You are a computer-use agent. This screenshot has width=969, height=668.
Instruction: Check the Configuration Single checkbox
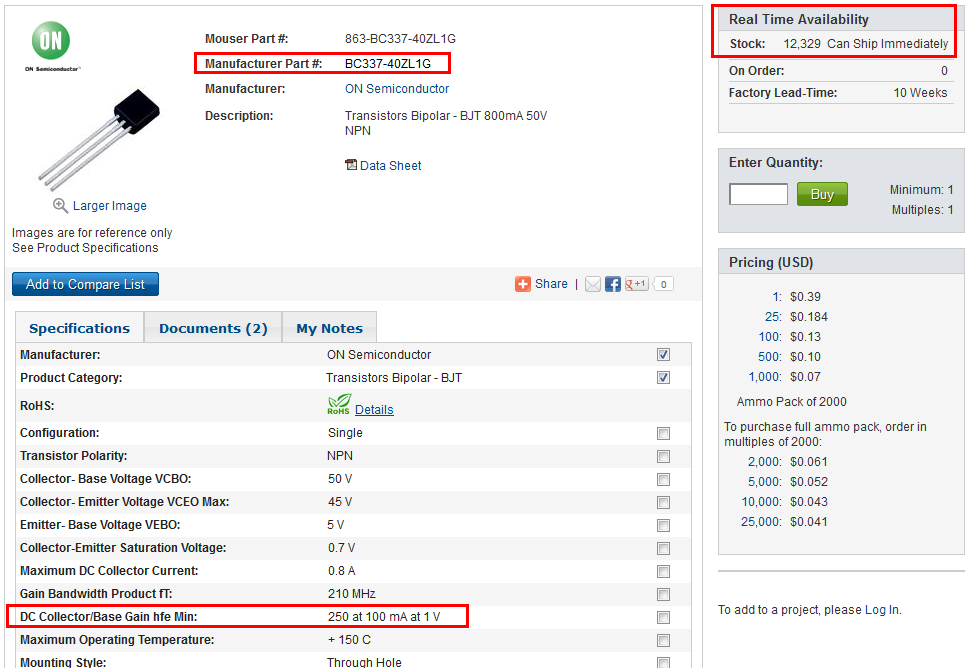663,433
